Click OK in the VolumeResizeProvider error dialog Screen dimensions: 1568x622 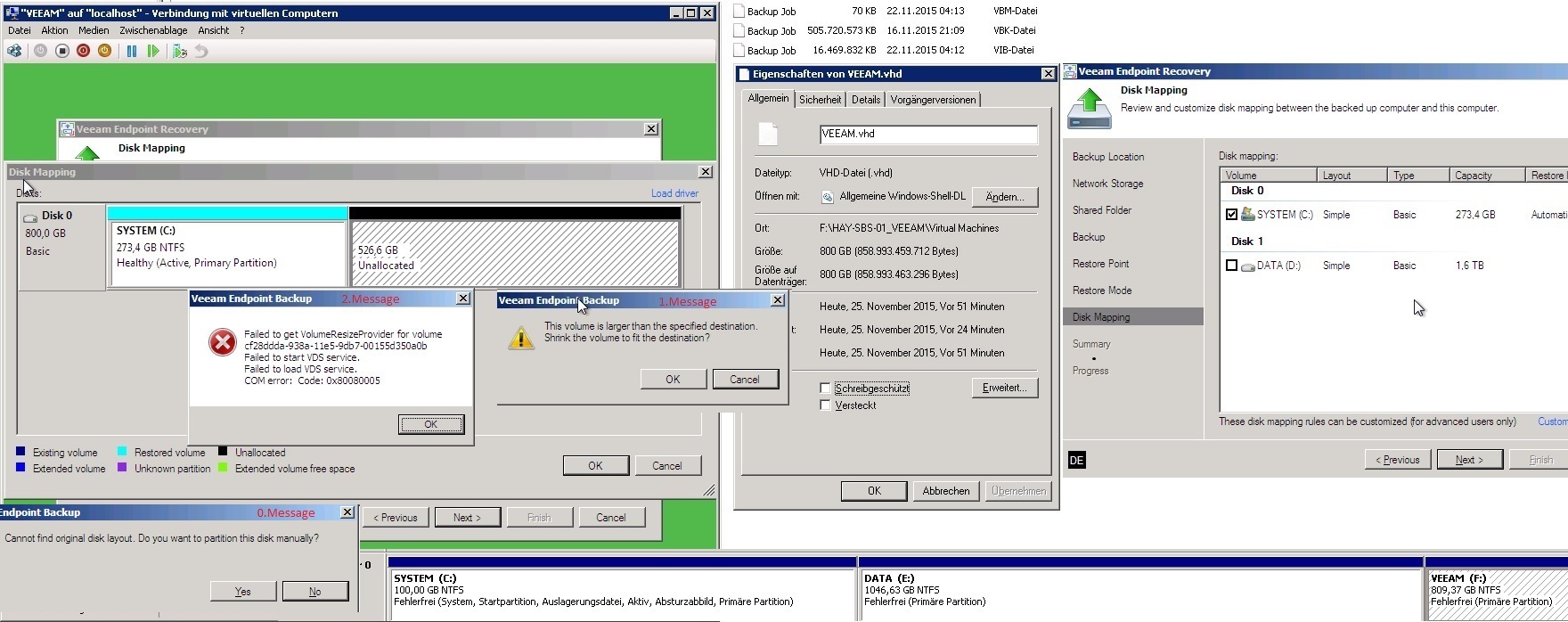[x=430, y=424]
